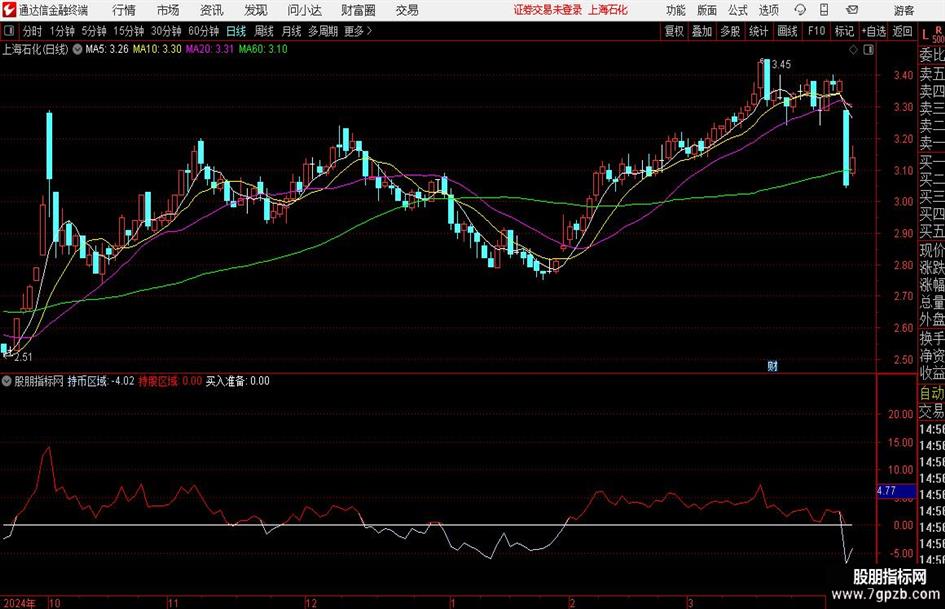Expand the dropdown arrow beside 上海石化(日线)

click(x=77, y=49)
